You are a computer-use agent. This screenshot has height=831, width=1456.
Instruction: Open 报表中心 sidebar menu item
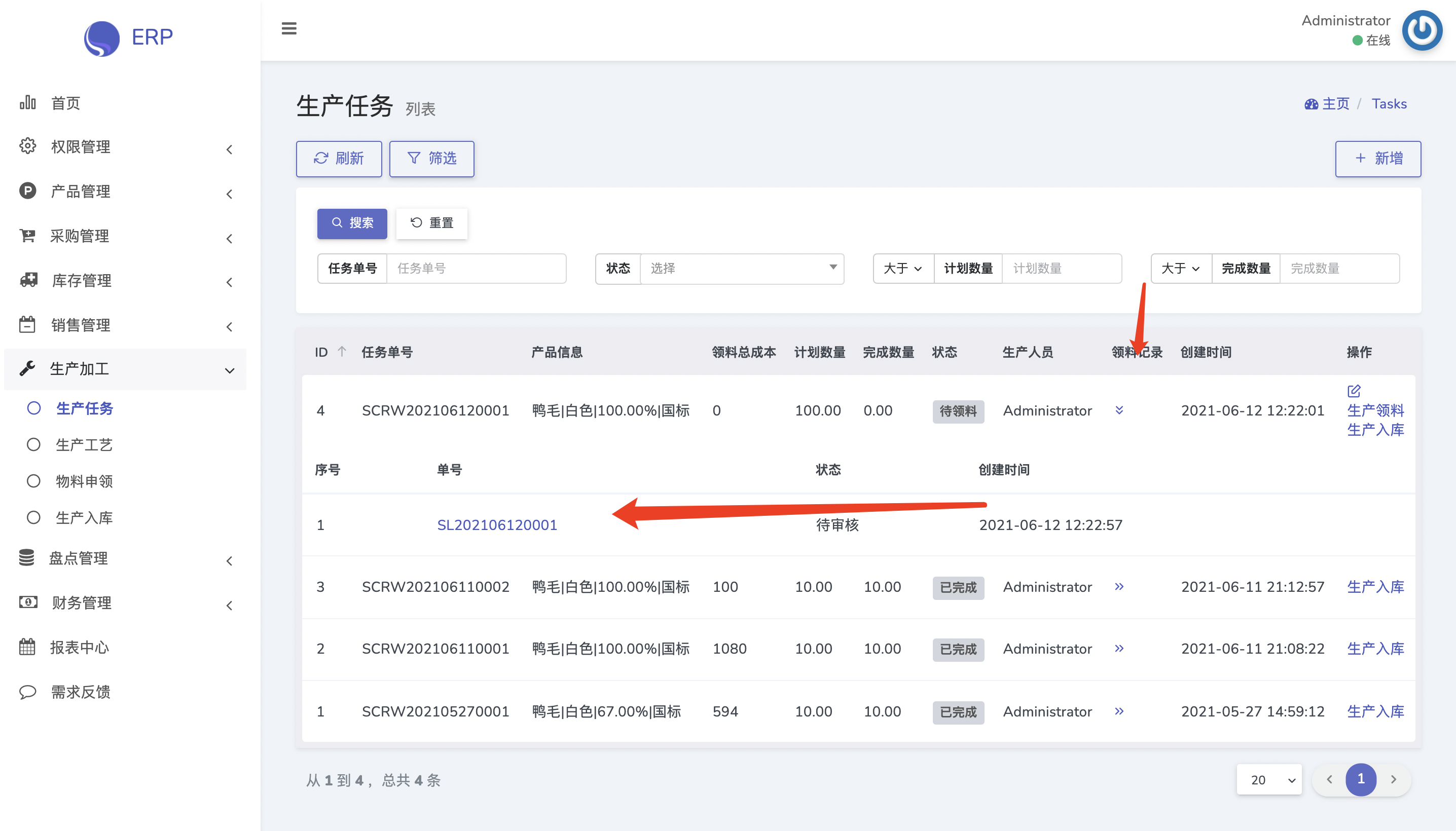79,647
